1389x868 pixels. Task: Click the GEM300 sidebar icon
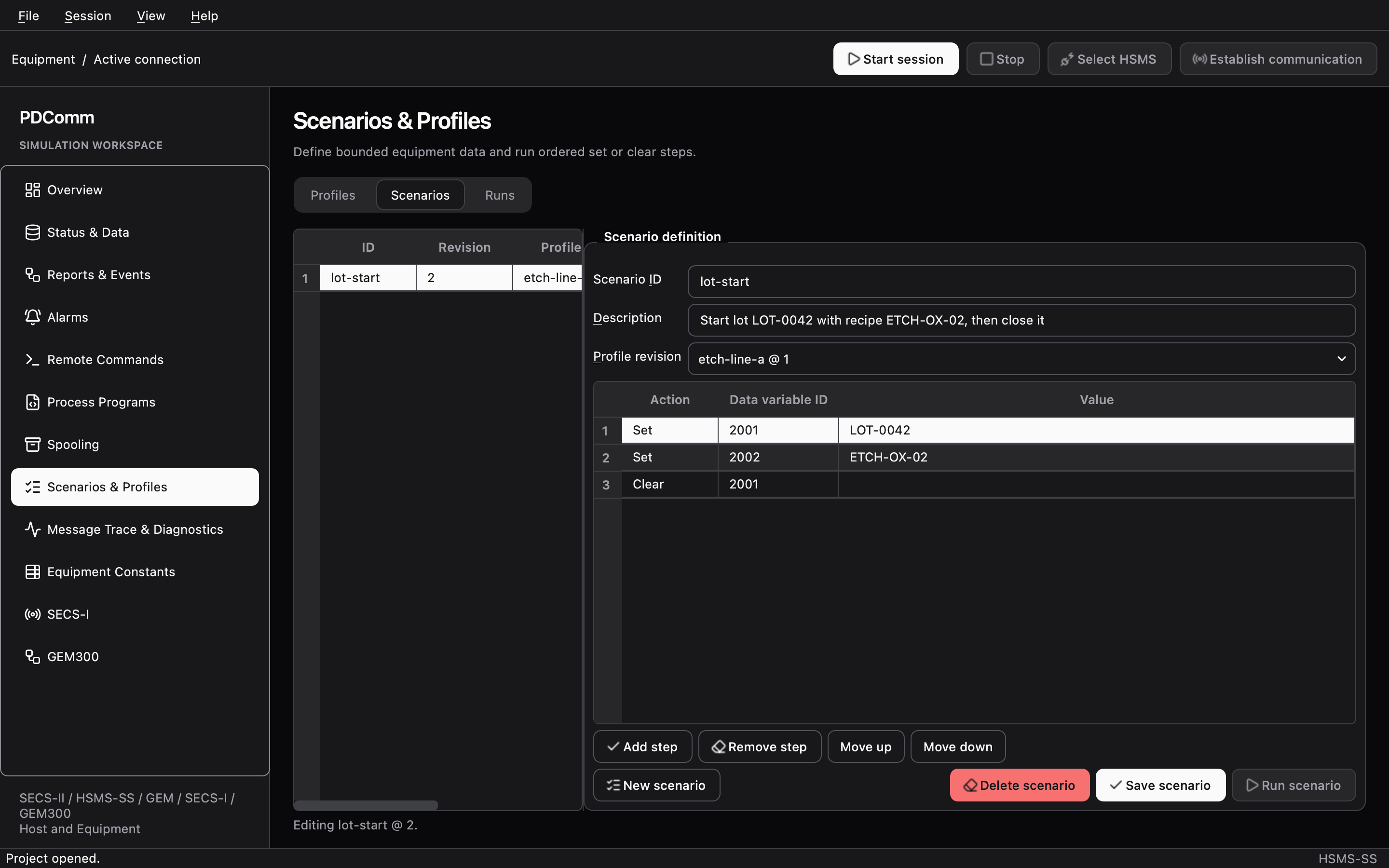coord(33,657)
